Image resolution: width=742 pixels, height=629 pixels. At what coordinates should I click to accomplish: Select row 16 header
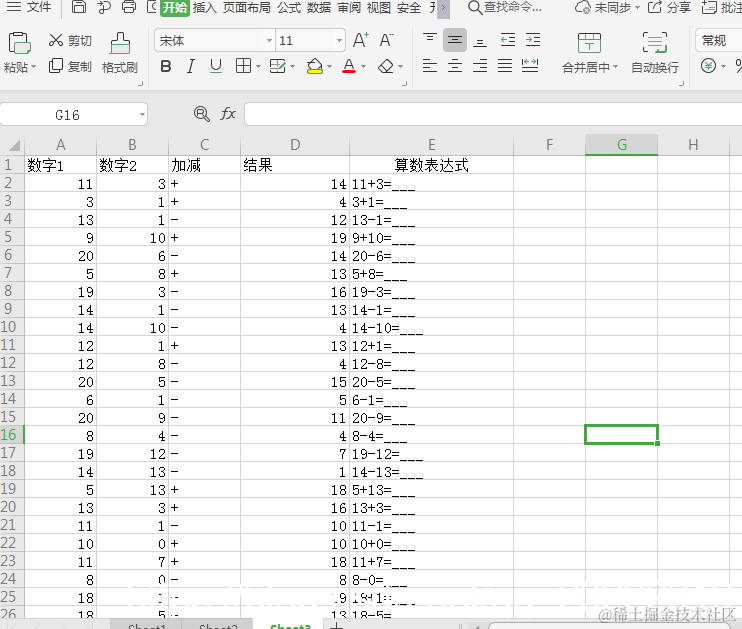(x=12, y=435)
